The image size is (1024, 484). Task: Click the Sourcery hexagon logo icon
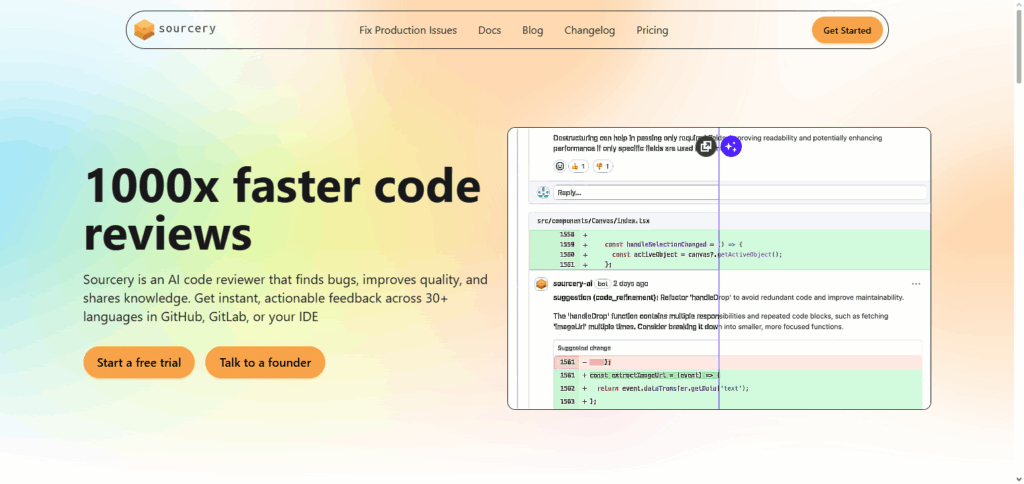click(145, 30)
